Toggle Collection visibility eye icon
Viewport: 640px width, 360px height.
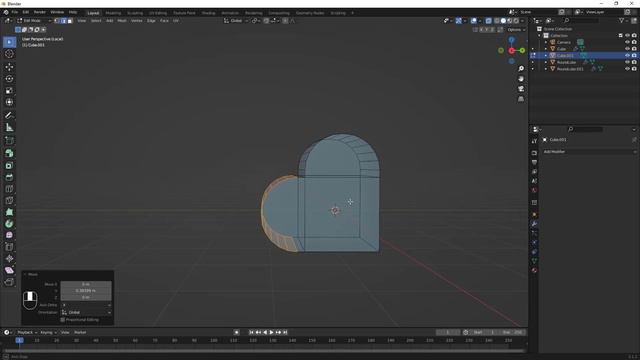[627, 36]
